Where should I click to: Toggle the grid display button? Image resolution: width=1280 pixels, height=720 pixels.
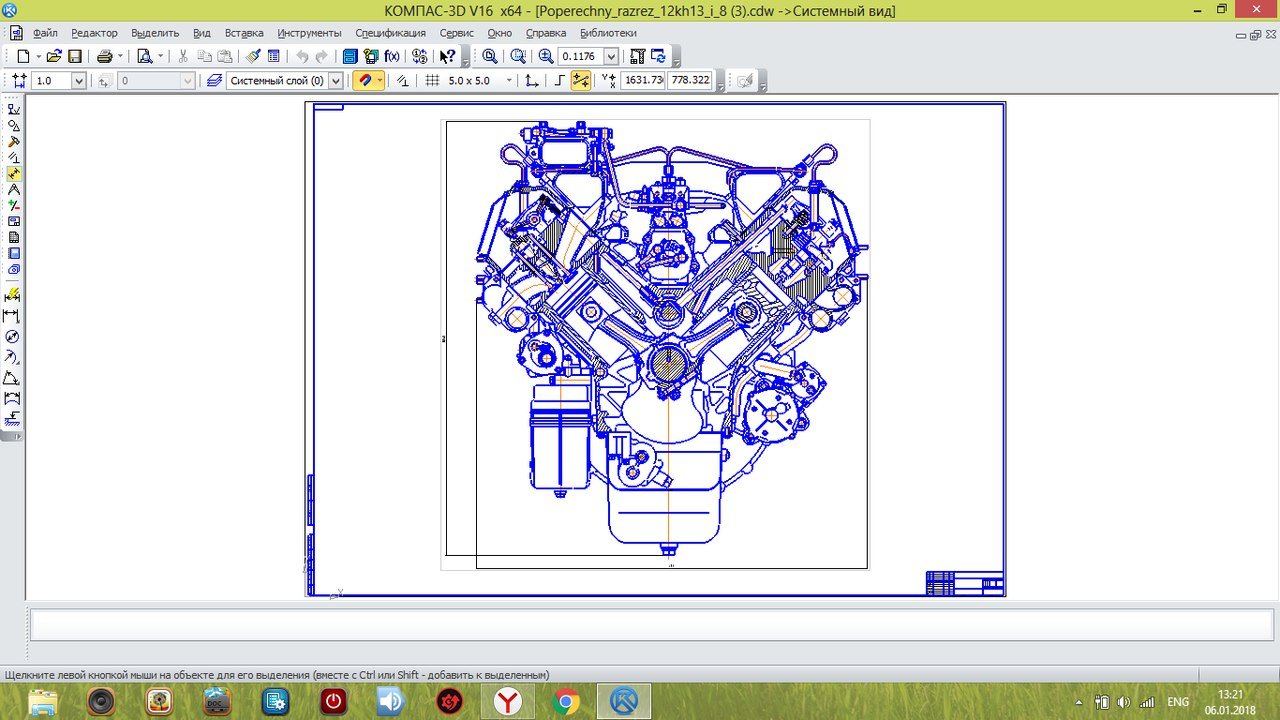point(432,81)
